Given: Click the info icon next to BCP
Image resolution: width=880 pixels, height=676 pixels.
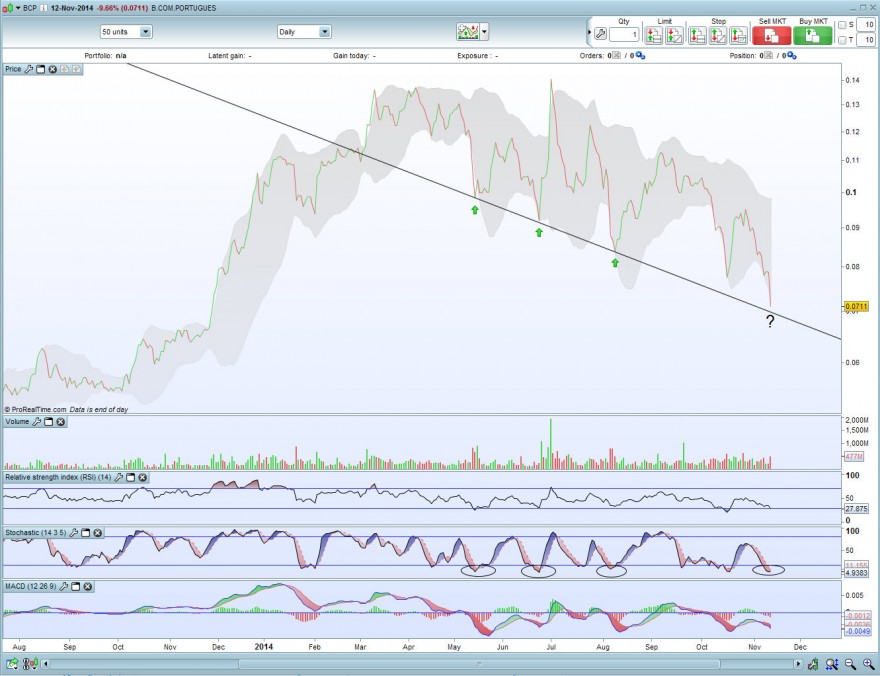Looking at the screenshot, I should click(x=43, y=8).
